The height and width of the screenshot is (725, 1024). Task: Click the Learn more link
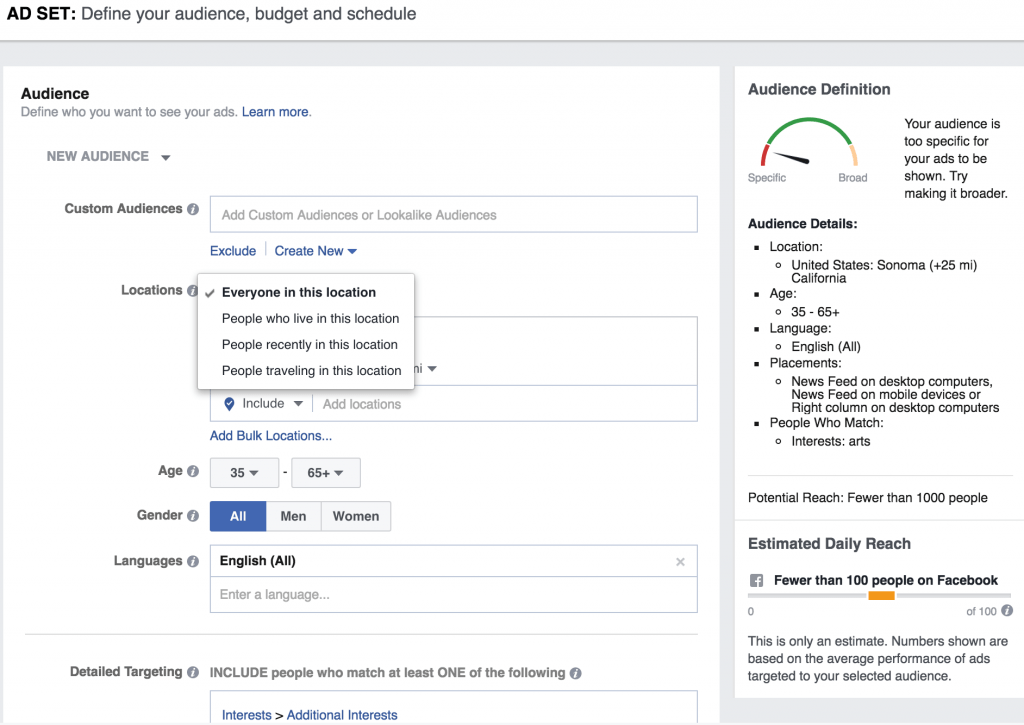274,112
